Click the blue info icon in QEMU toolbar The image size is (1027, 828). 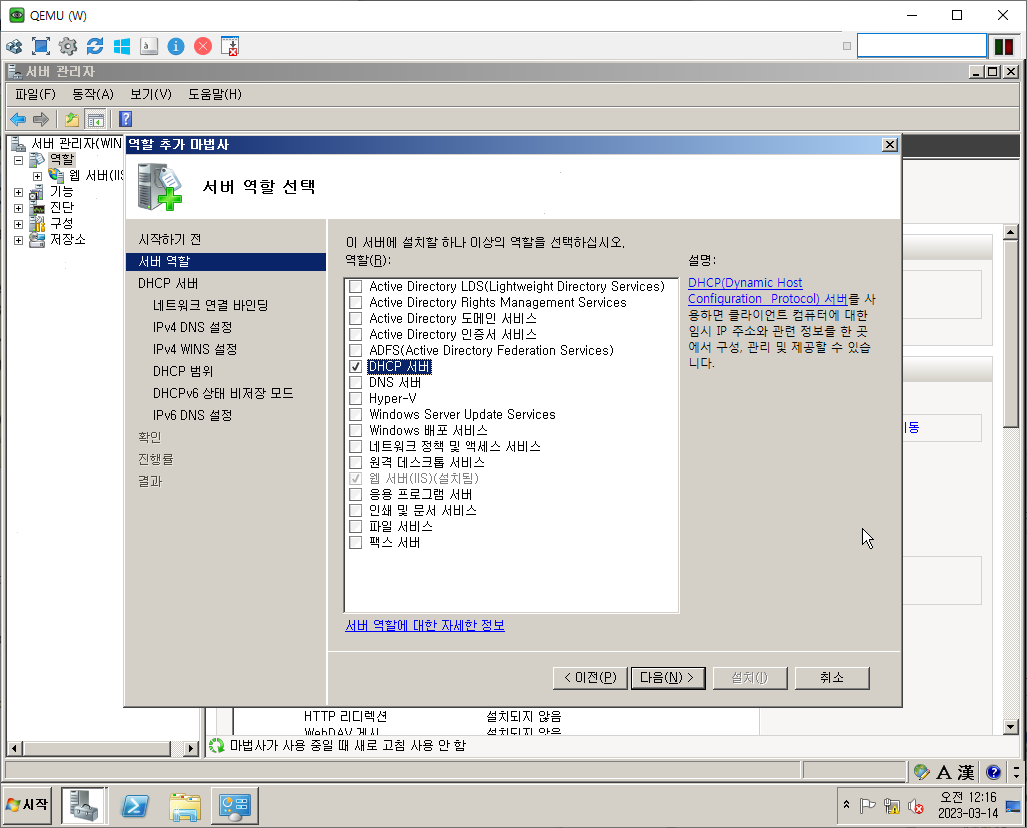click(176, 46)
